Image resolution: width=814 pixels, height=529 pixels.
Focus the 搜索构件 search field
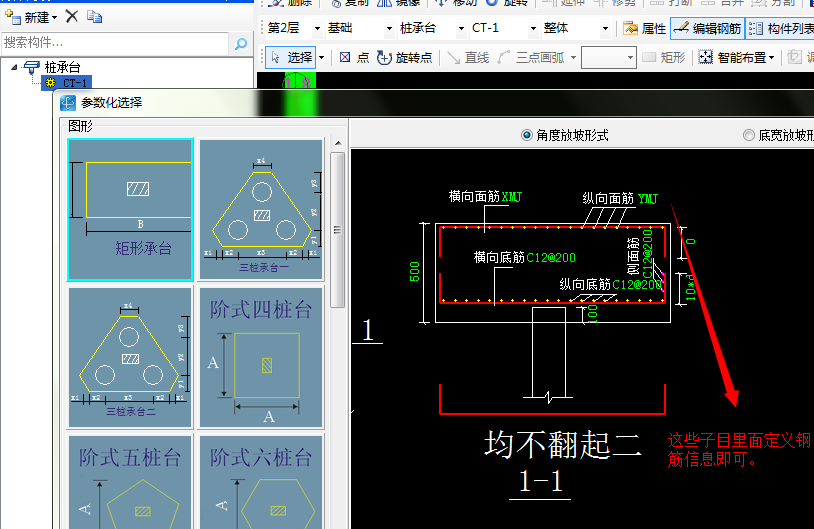pyautogui.click(x=115, y=43)
